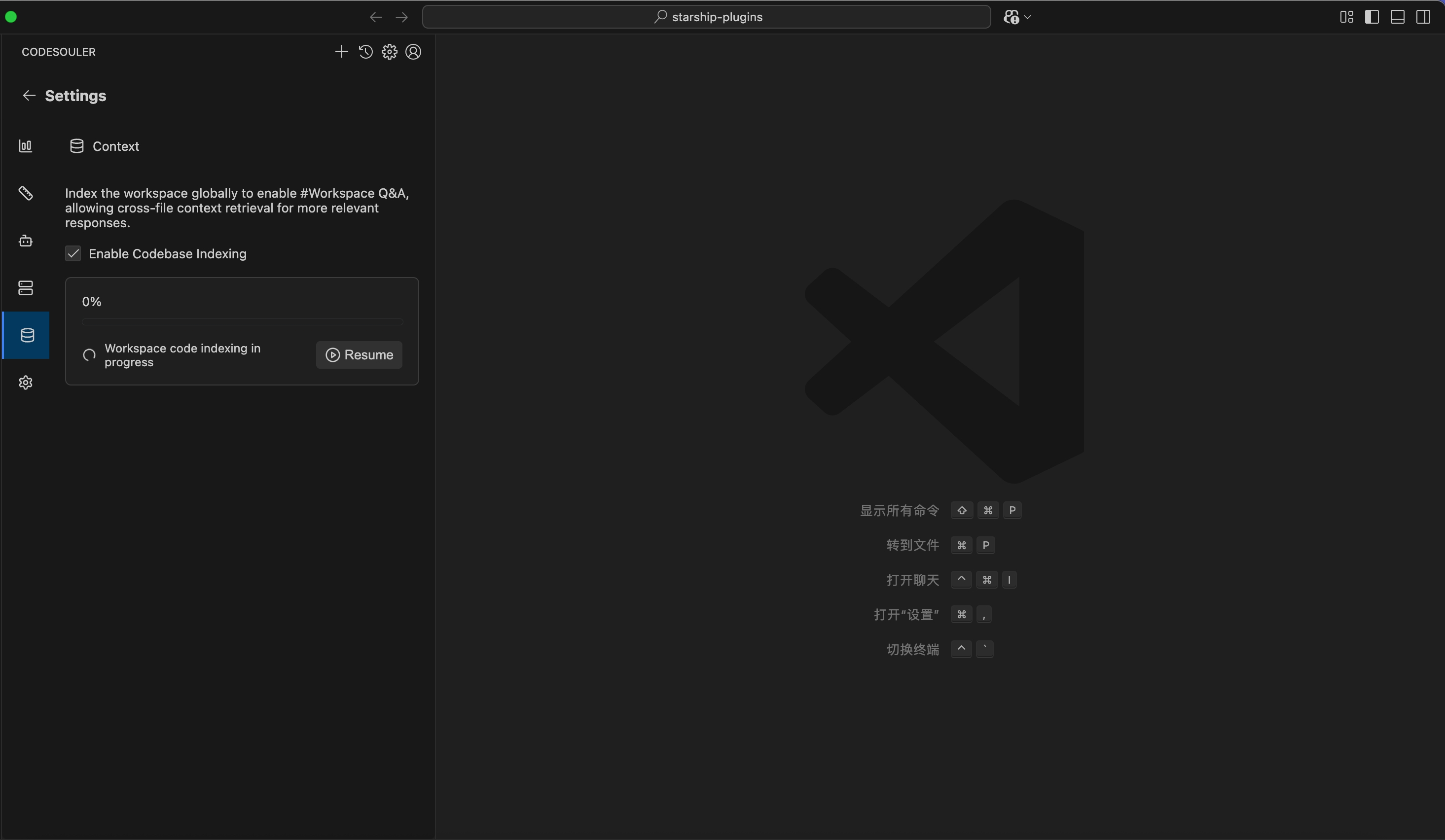Click the new chat plus icon

coord(341,52)
